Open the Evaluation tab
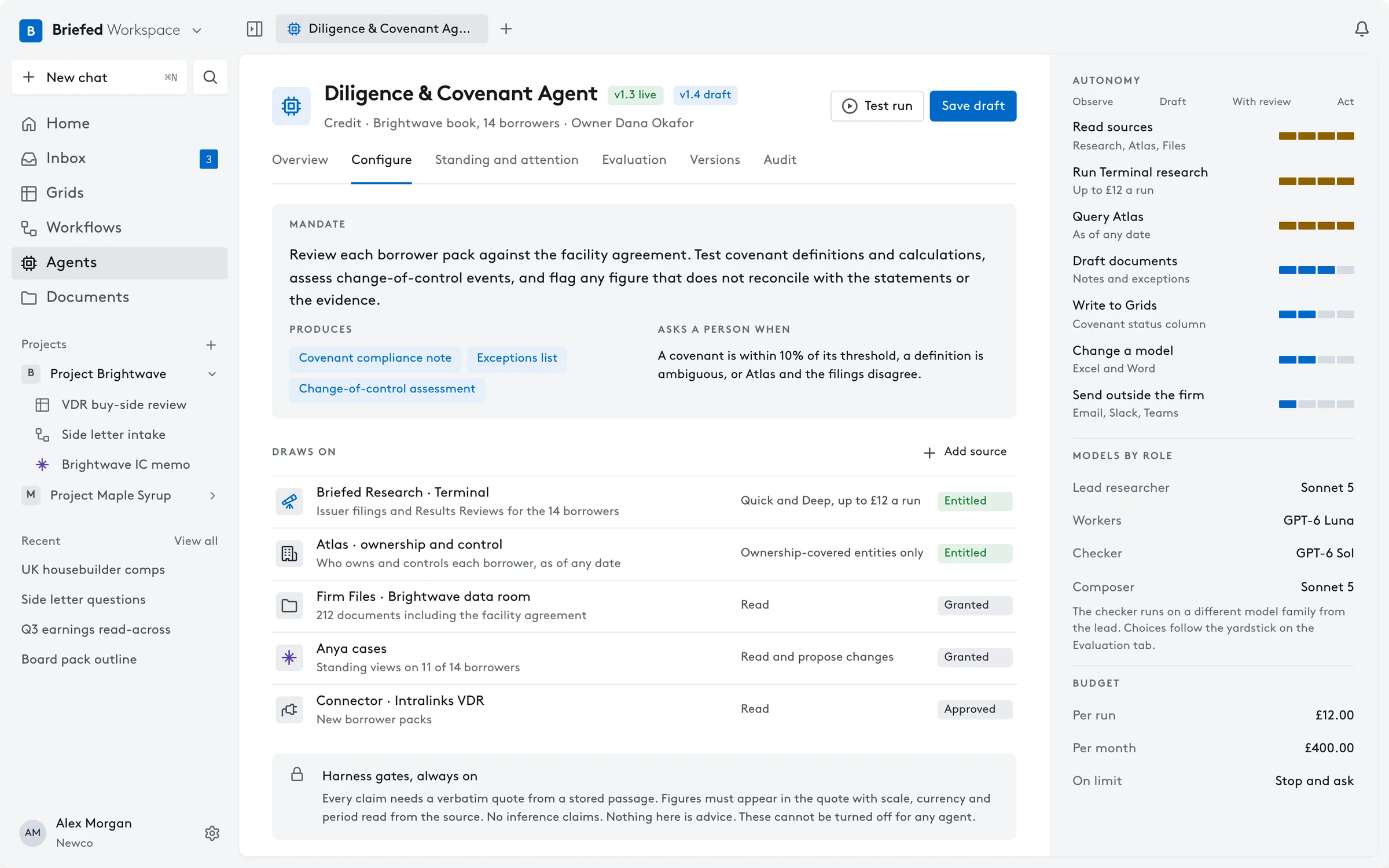This screenshot has width=1389, height=868. coord(634,160)
